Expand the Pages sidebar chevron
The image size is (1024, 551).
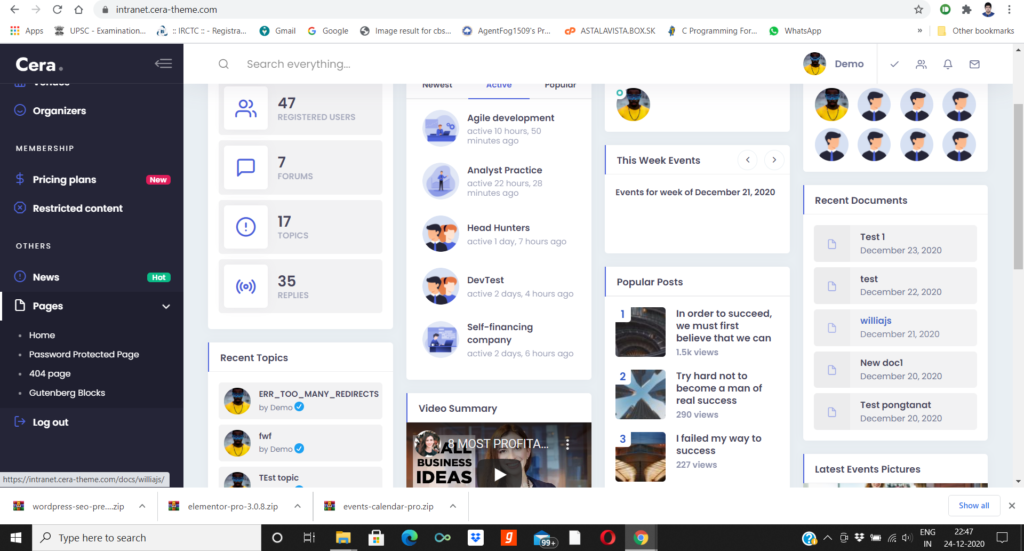(x=166, y=306)
